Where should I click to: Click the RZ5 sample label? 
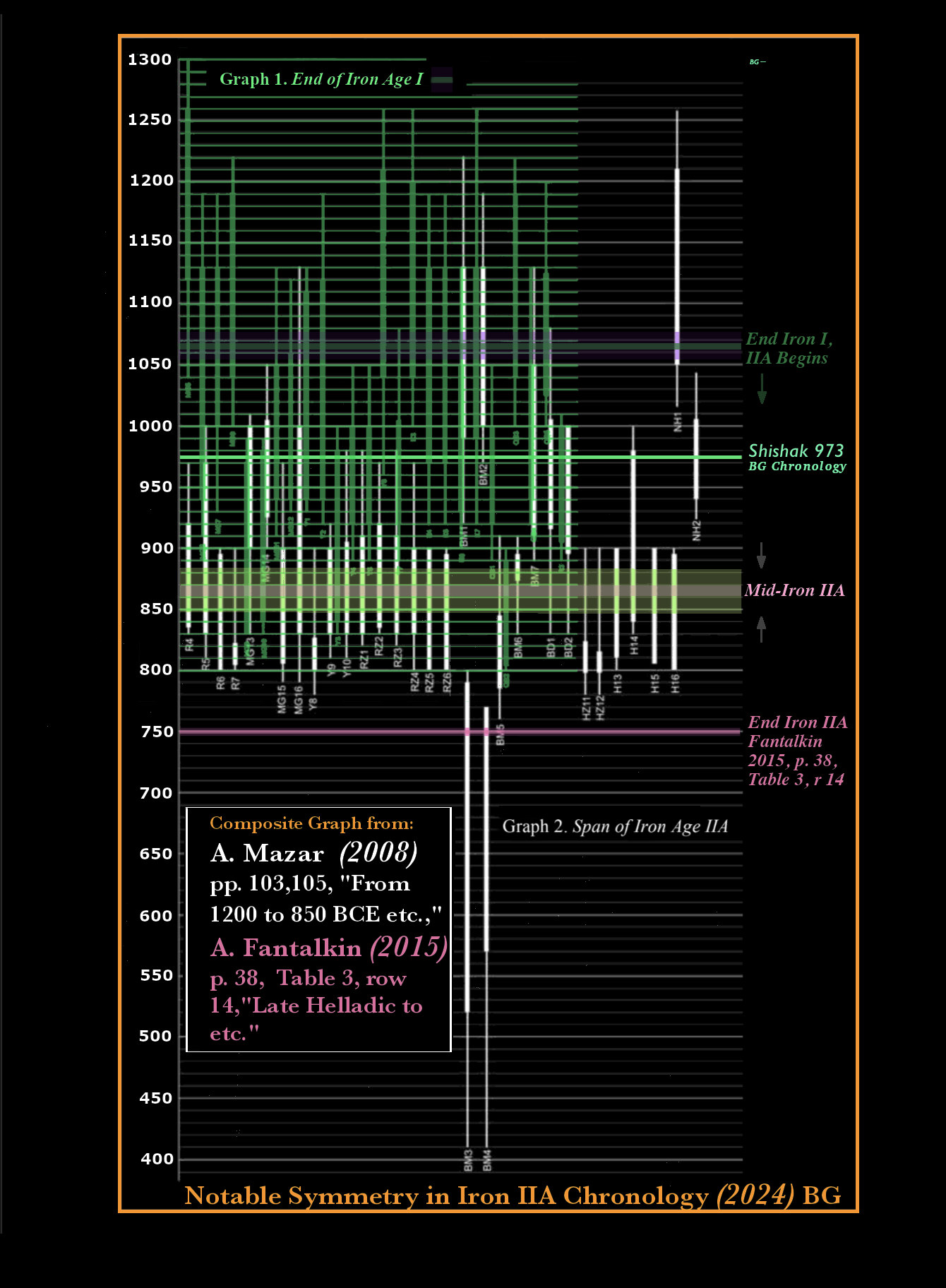coord(430,682)
